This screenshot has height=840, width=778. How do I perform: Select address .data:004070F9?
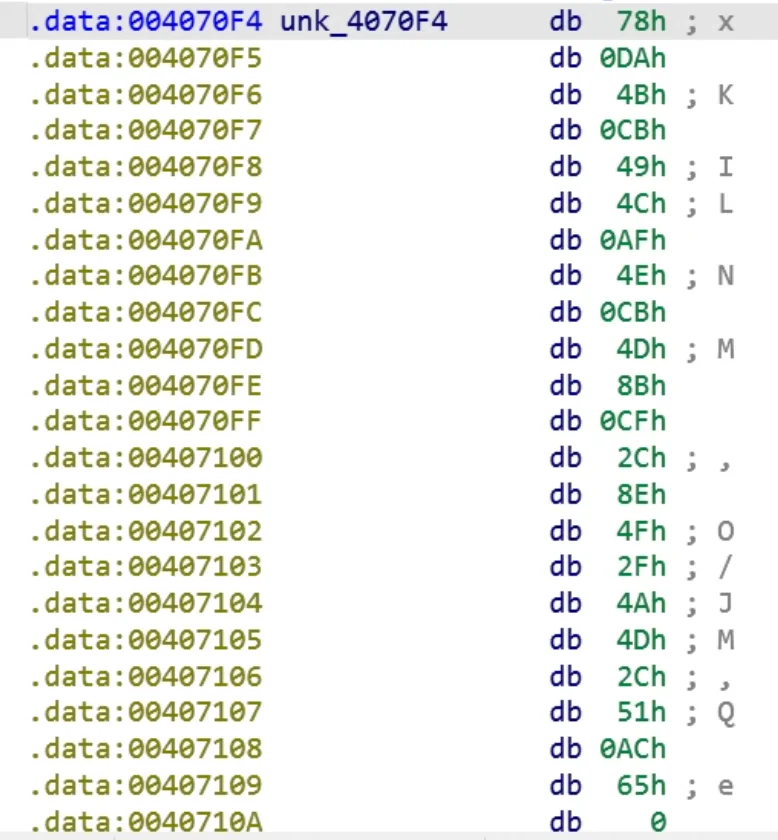(x=146, y=204)
